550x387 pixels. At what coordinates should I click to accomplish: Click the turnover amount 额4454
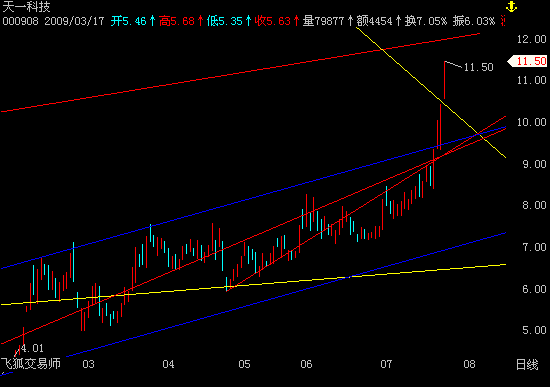click(x=374, y=21)
